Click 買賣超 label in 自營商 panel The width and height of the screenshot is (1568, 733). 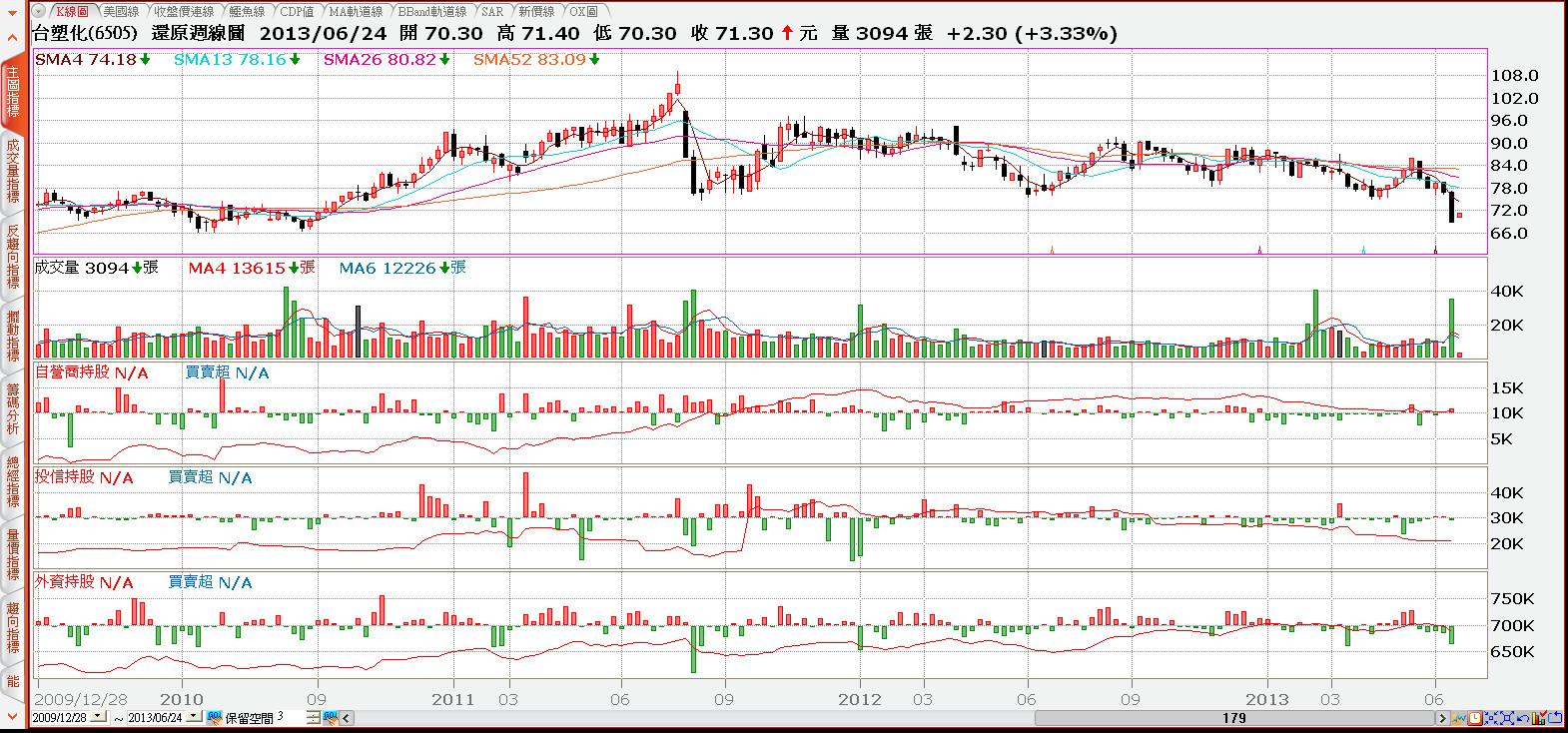point(208,372)
